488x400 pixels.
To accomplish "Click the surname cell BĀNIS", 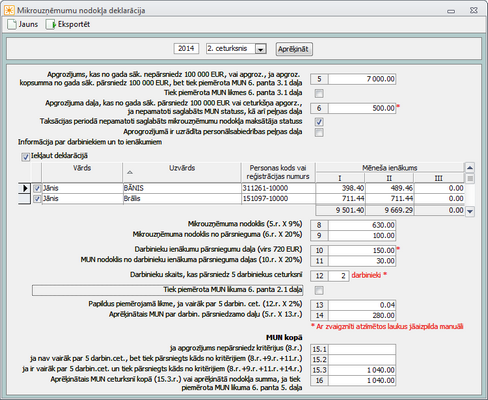I will coord(182,188).
